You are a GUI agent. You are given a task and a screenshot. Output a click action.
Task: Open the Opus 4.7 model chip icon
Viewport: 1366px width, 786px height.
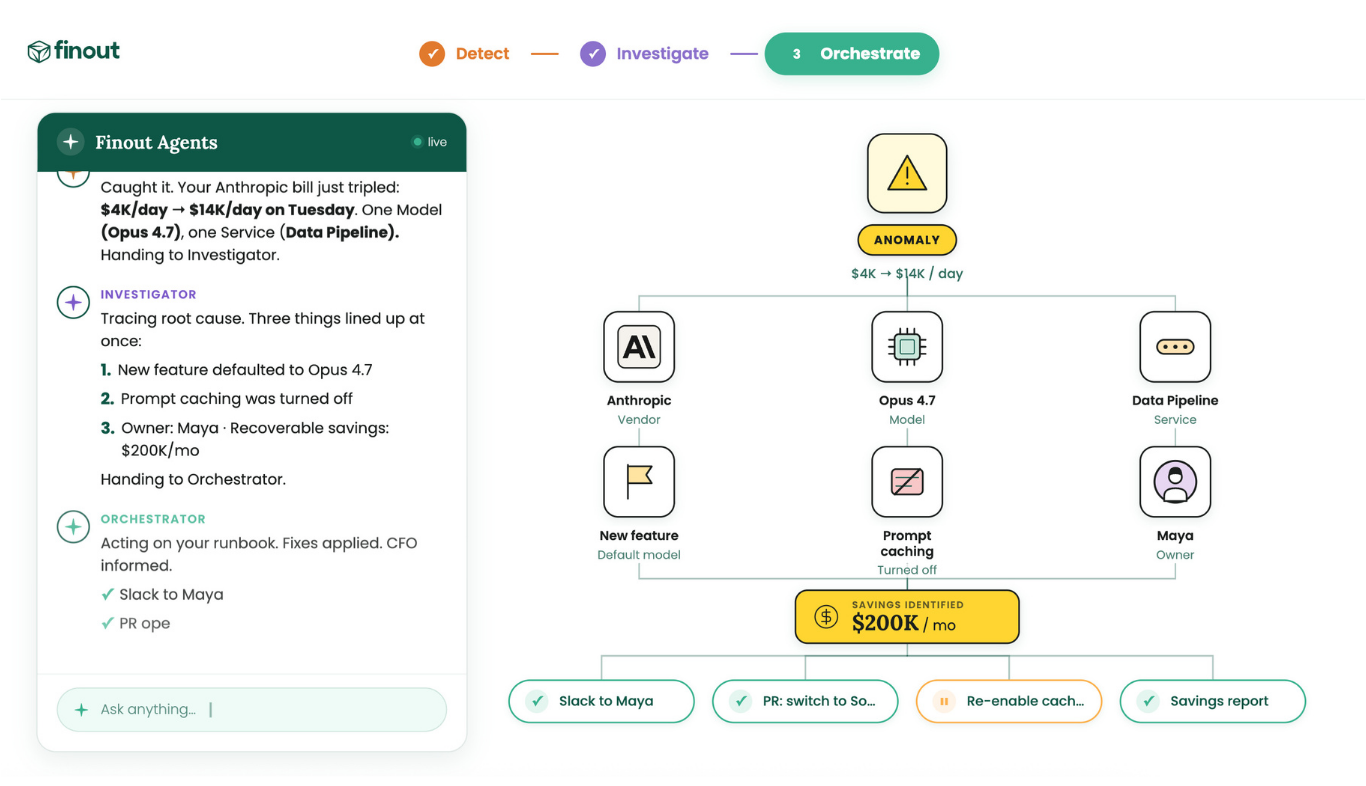(x=907, y=347)
